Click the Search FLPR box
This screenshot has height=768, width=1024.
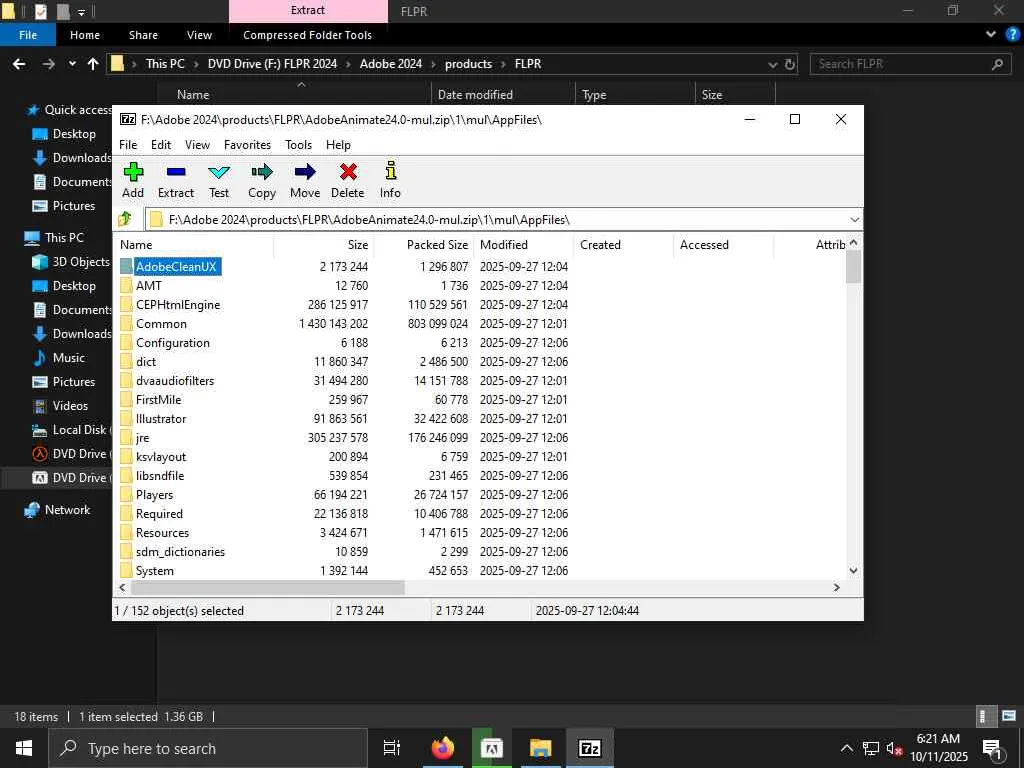[908, 64]
